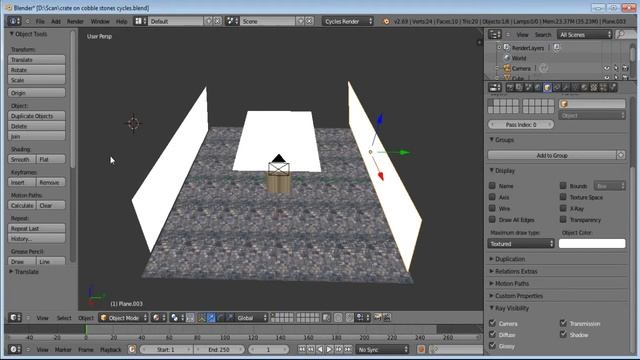Image resolution: width=640 pixels, height=360 pixels.
Task: Click the Properties editor type icon
Action: [495, 87]
